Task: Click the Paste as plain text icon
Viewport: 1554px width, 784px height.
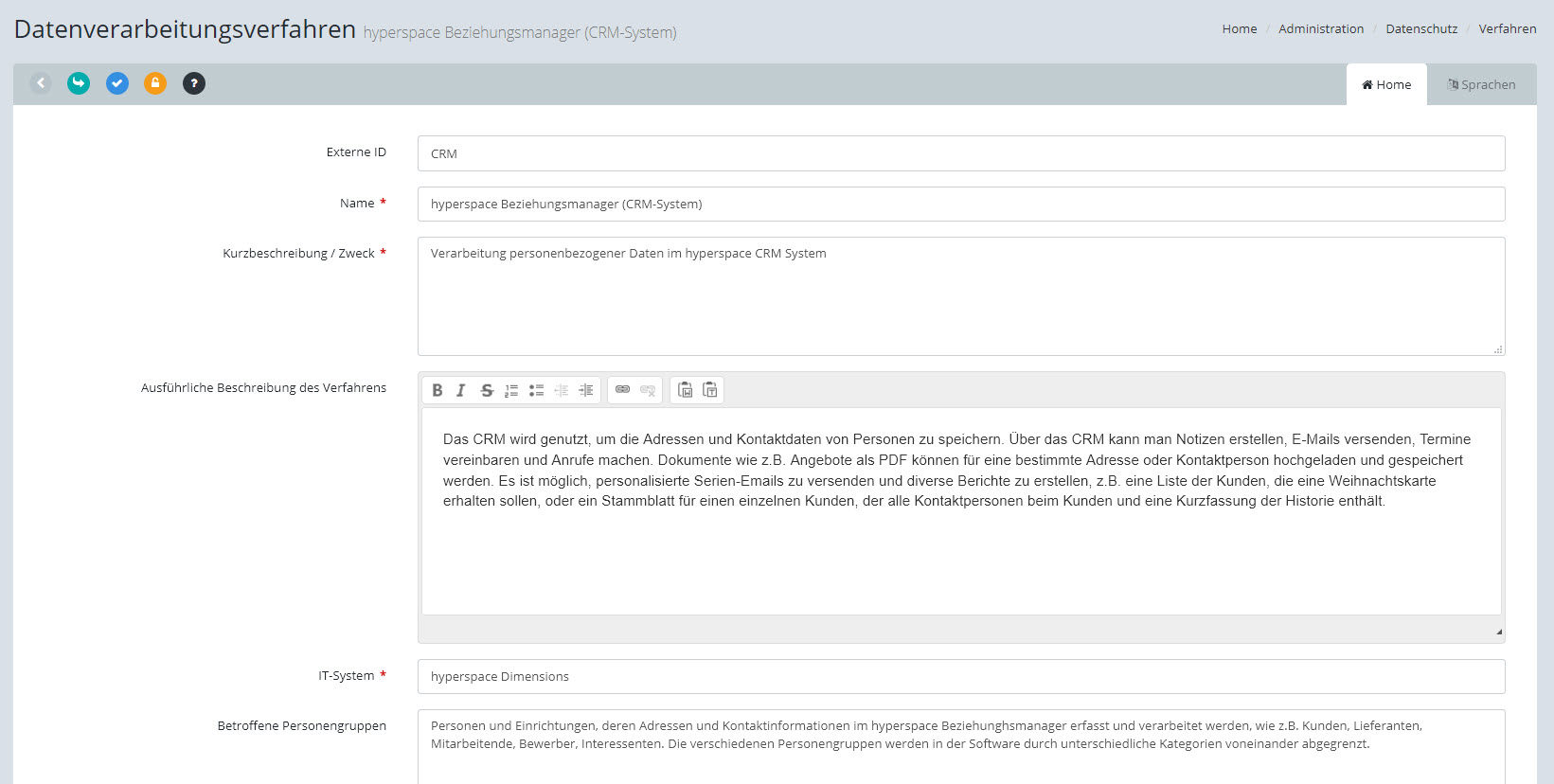Action: click(710, 390)
